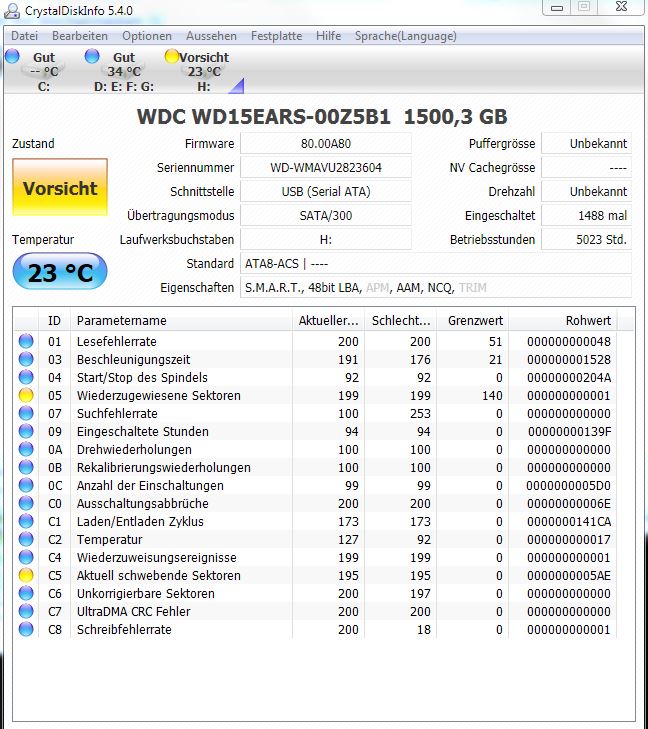Click the status icon of Beschleunigungszeit row

click(26, 359)
